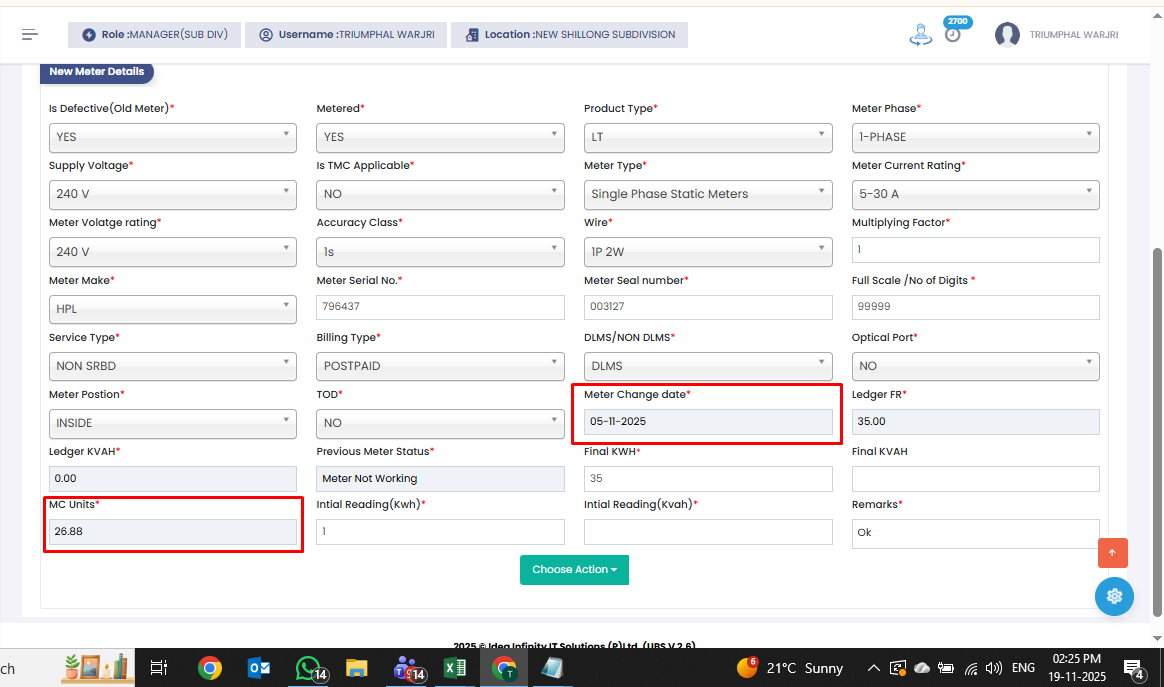Open the blue settings gear button
The image size is (1164, 687).
[1114, 596]
